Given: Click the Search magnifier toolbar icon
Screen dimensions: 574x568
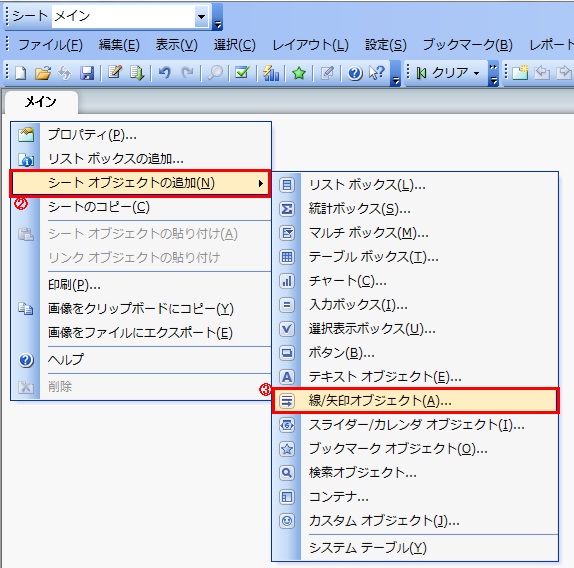Looking at the screenshot, I should coord(215,73).
